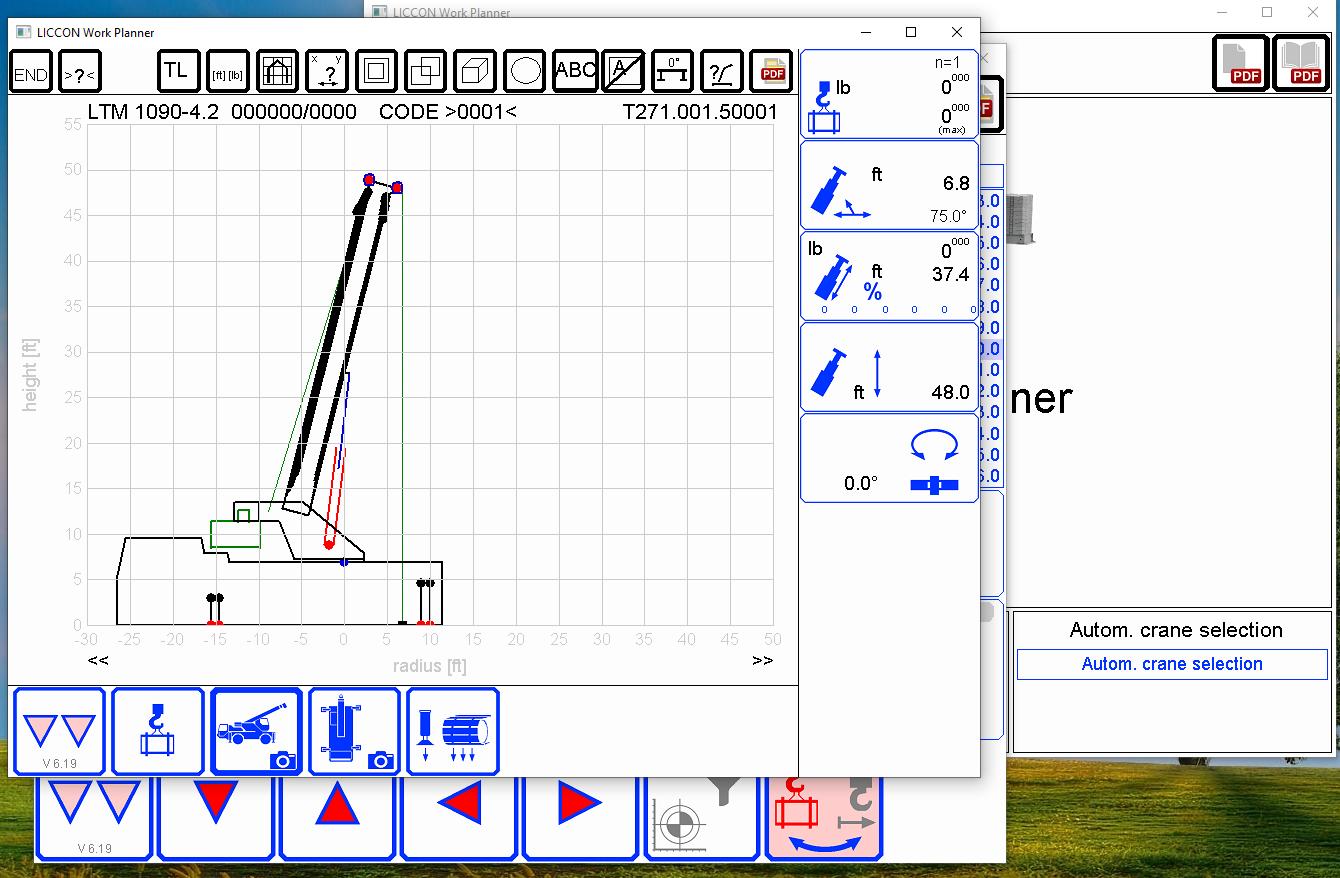Toggle the red load swap hook button
The image size is (1340, 878).
click(823, 817)
